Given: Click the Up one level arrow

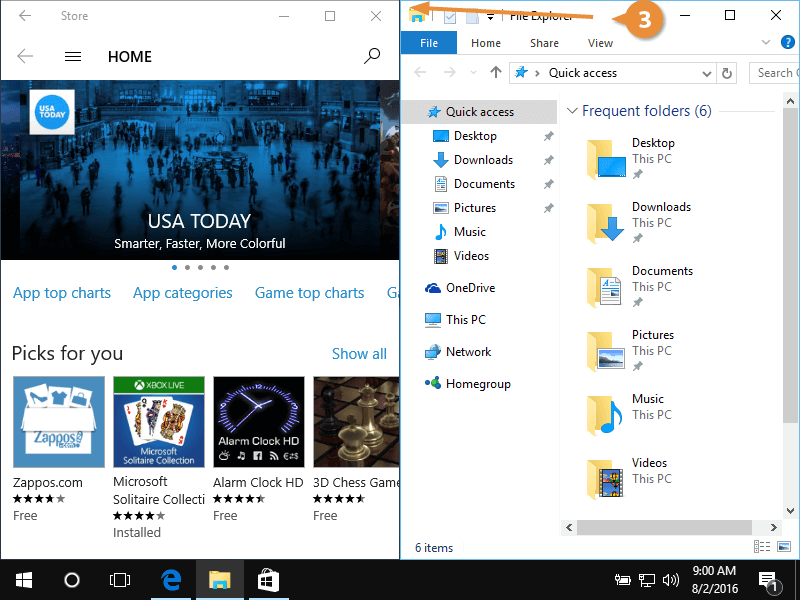Looking at the screenshot, I should [x=495, y=72].
